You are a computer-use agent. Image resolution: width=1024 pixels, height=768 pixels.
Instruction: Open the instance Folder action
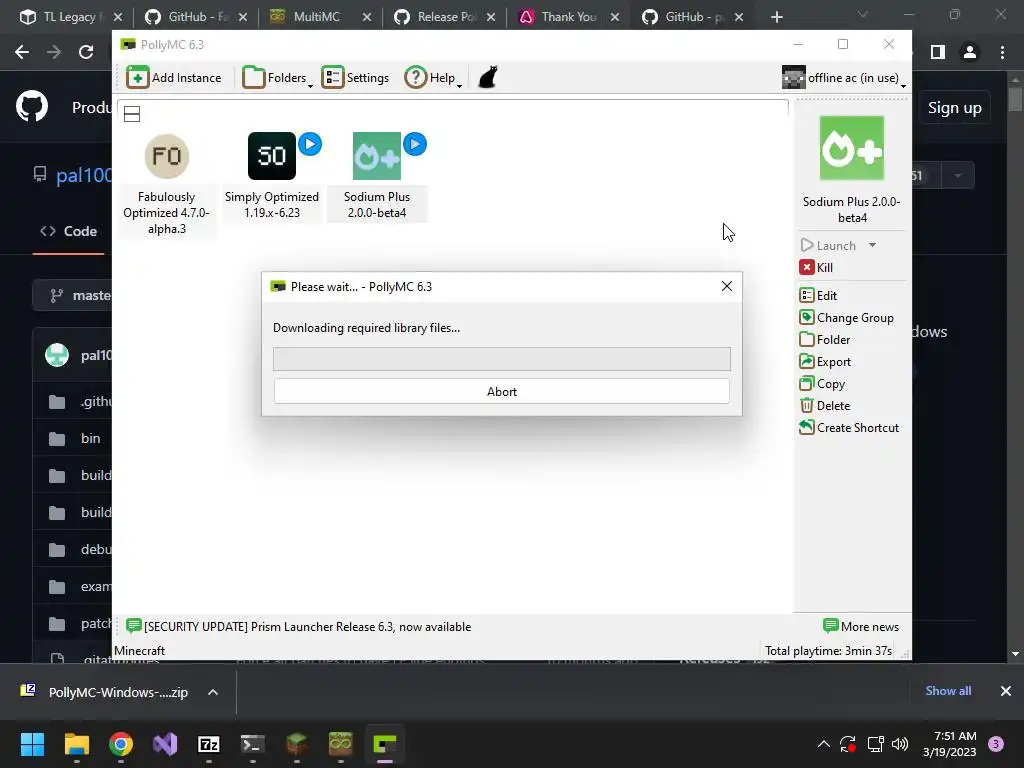pos(825,340)
